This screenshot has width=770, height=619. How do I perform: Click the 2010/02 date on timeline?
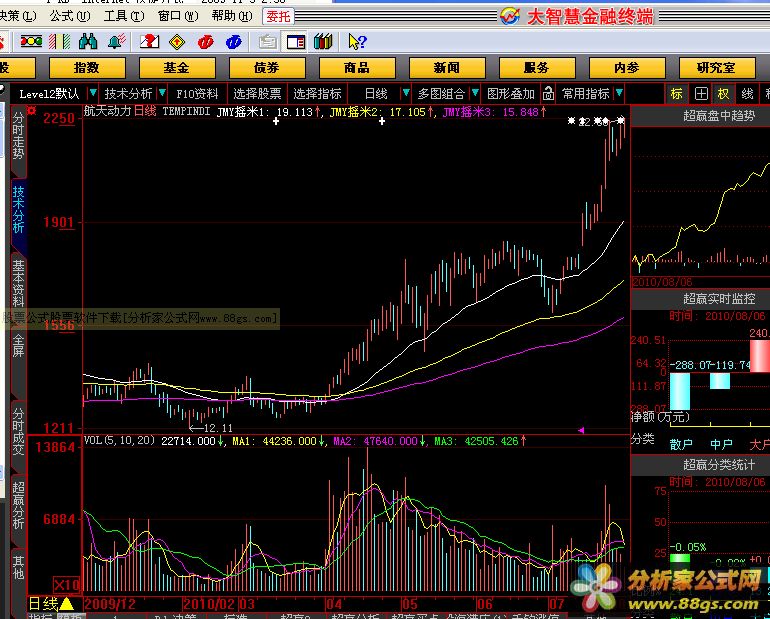[210, 604]
